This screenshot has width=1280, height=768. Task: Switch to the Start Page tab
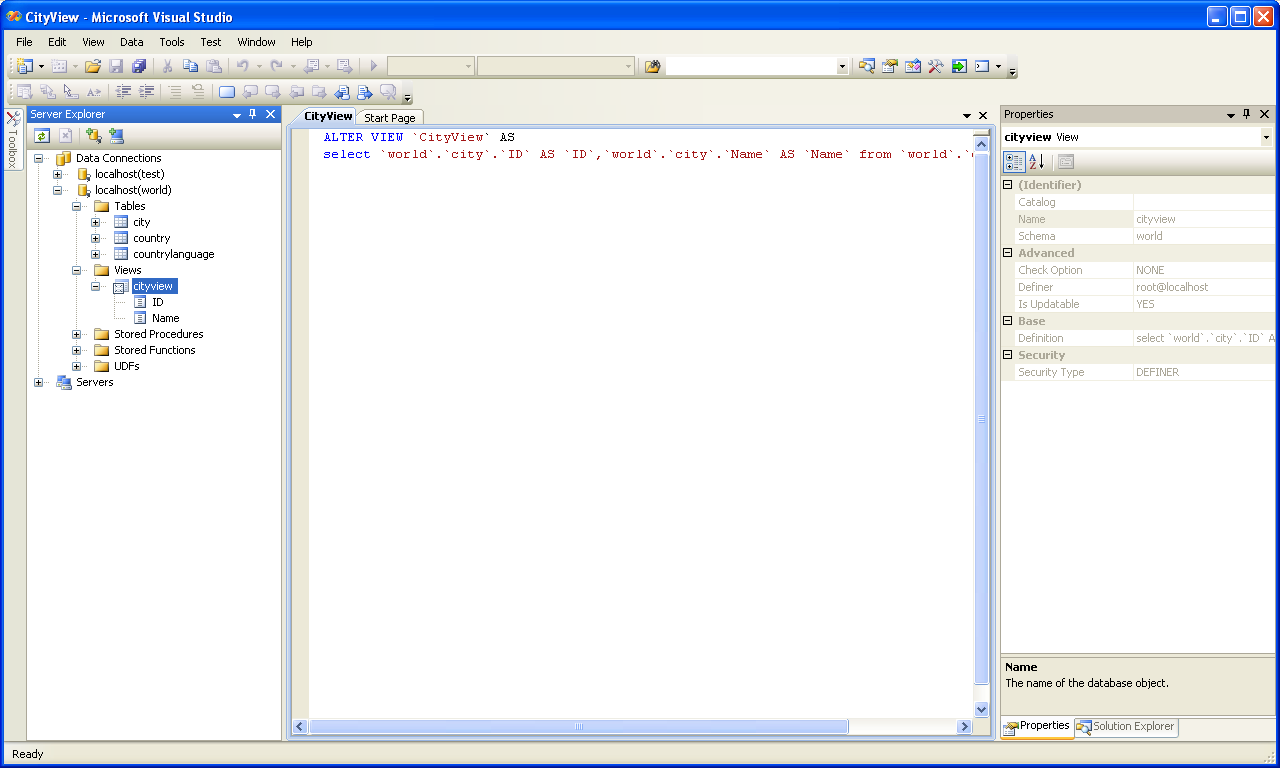tap(389, 117)
